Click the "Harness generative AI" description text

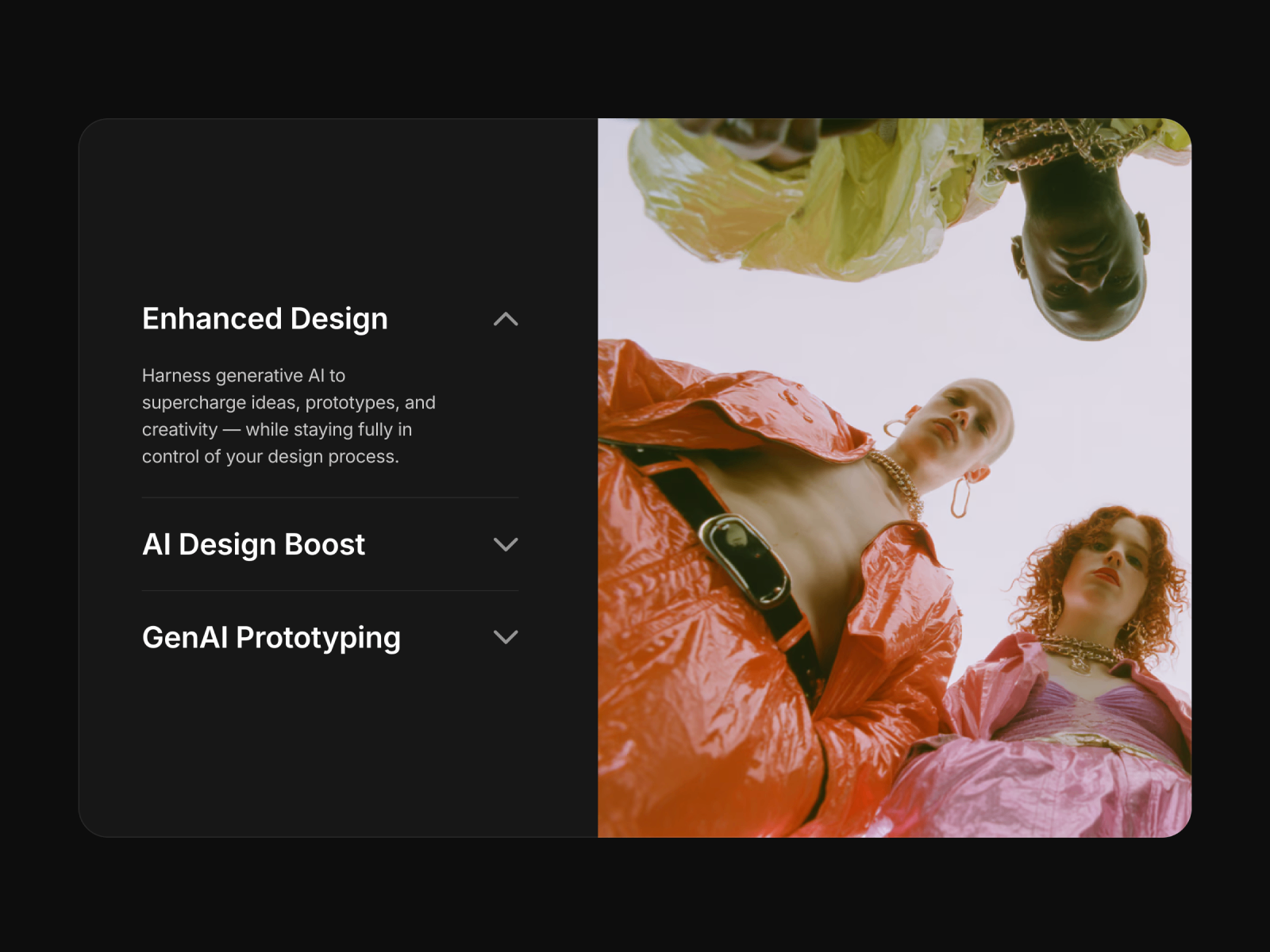click(289, 416)
